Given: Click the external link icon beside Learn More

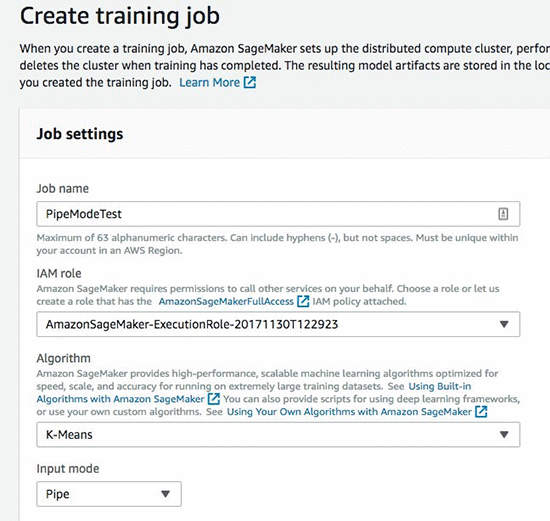Looking at the screenshot, I should pyautogui.click(x=250, y=82).
